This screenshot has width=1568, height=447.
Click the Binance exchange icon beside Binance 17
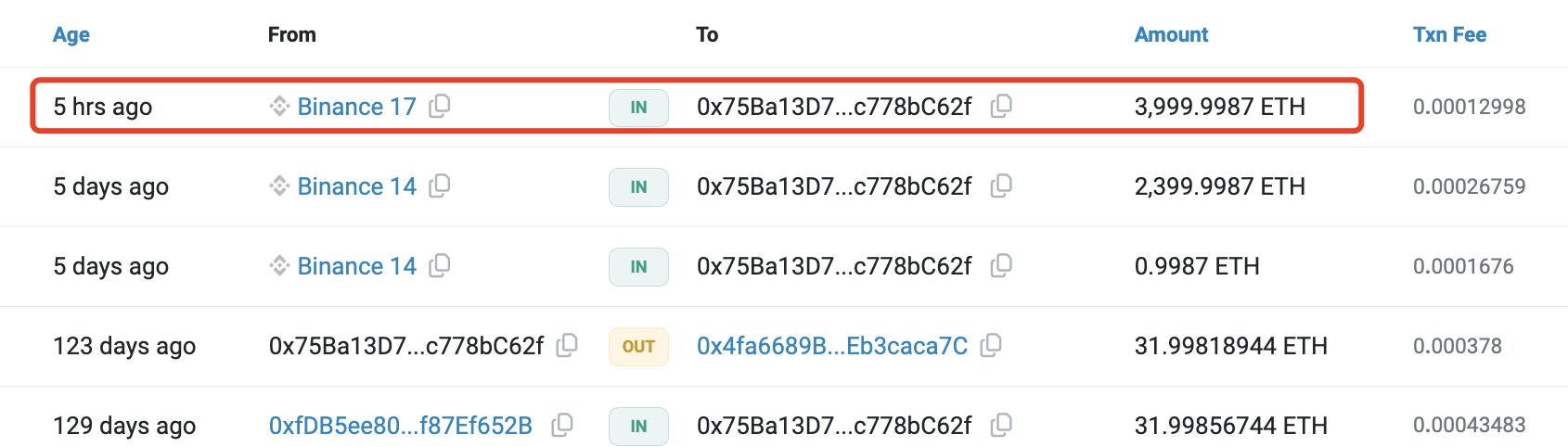point(279,106)
